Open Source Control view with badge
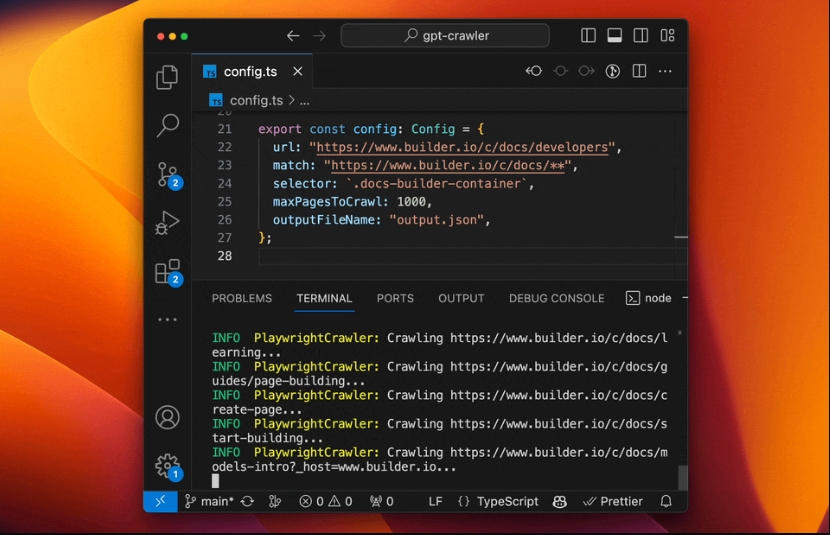The width and height of the screenshot is (830, 535). (167, 174)
